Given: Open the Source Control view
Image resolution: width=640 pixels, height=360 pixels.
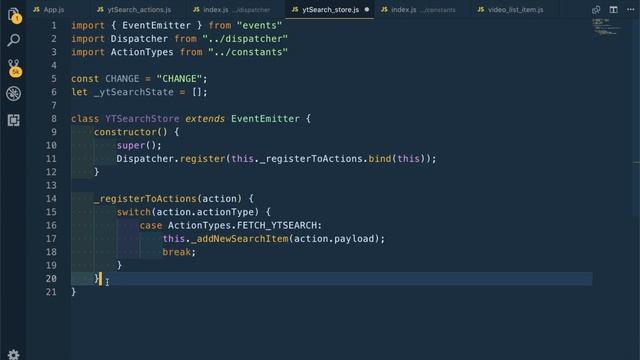Looking at the screenshot, I should (14, 68).
